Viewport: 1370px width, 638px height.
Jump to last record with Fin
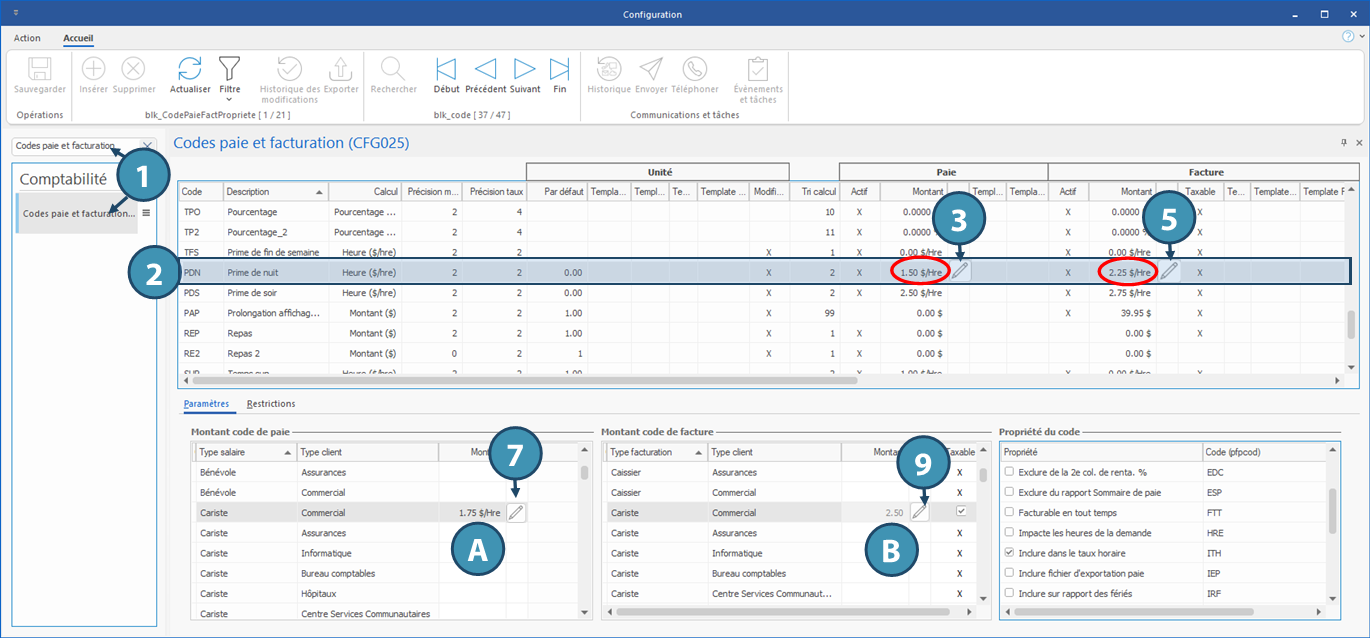[x=560, y=69]
